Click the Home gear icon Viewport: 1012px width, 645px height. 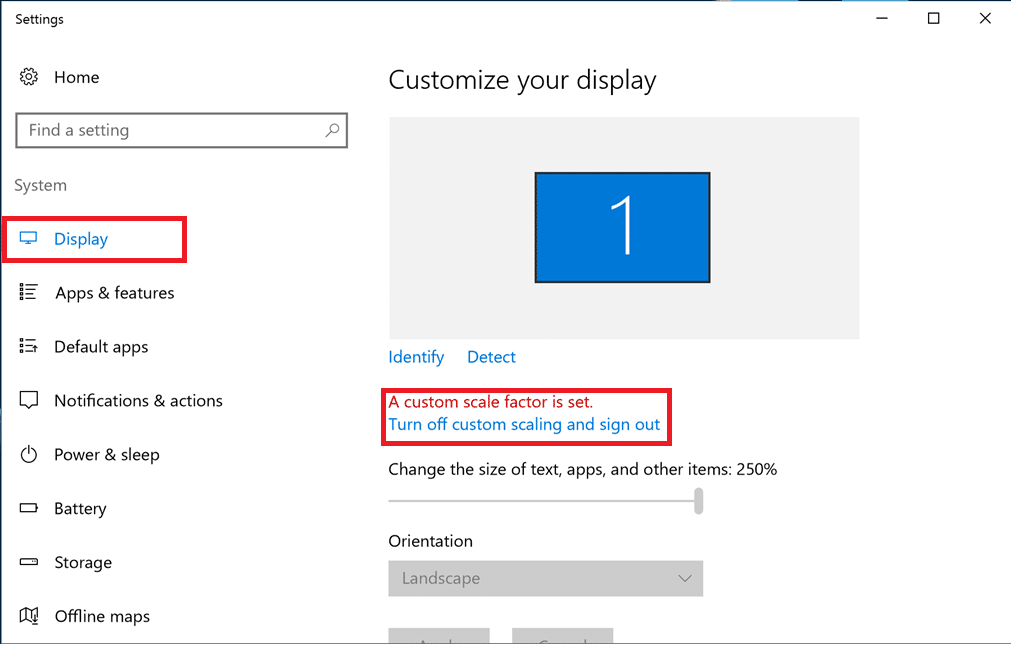tap(30, 77)
